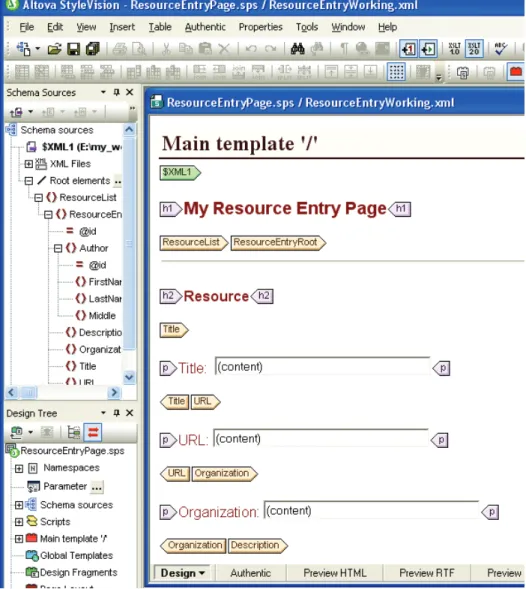The width and height of the screenshot is (526, 589).
Task: Click schema tree scroll down arrow
Action: point(129,377)
